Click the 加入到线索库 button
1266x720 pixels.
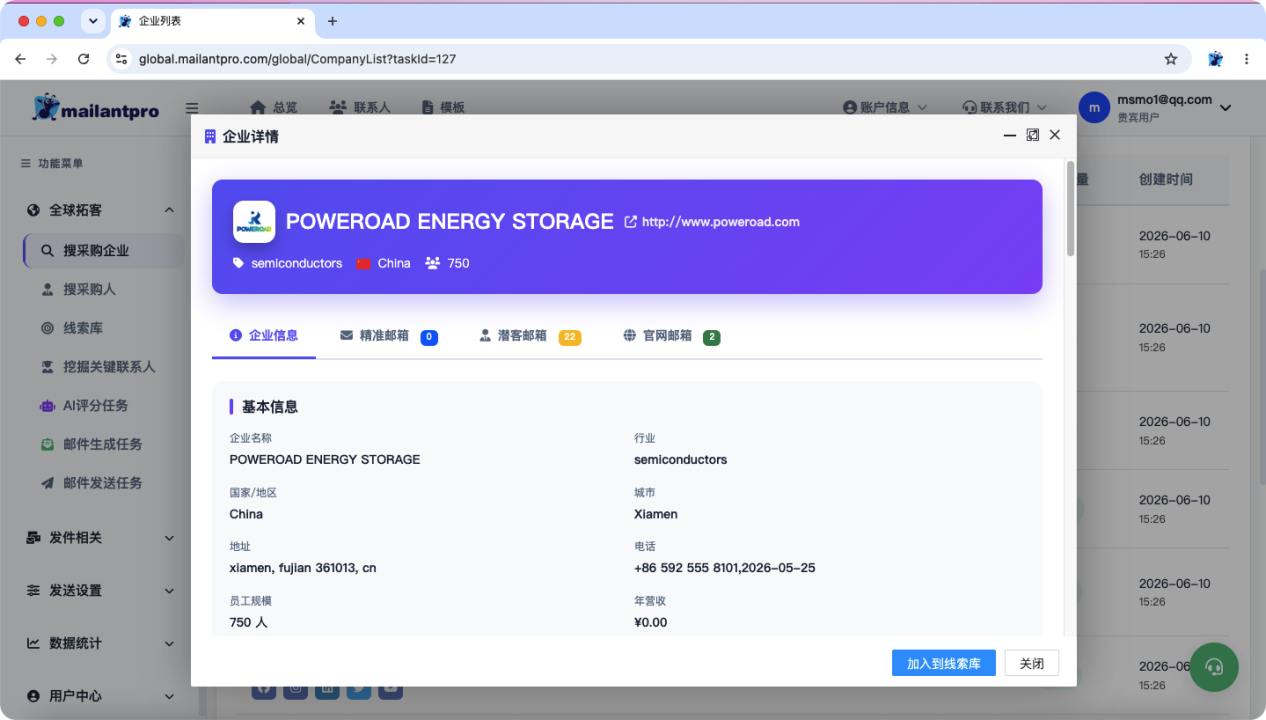944,663
